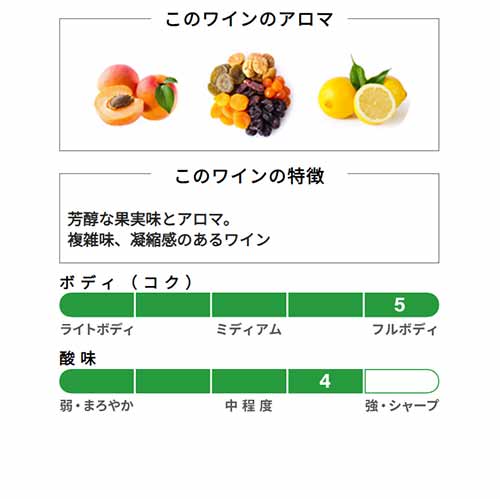Viewport: 500px width, 499px height.
Task: Select the first acidity bar segment
Action: 97,381
